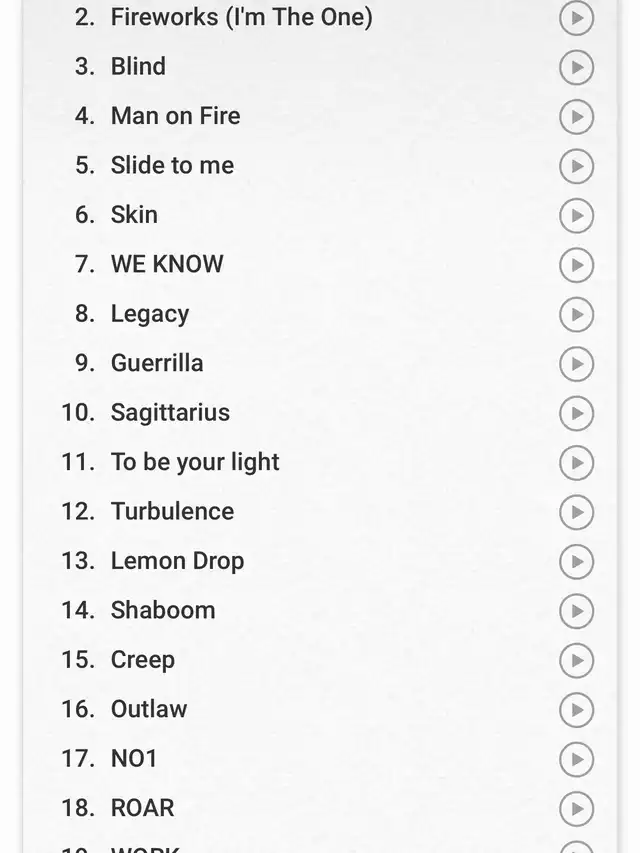Play the track Fireworks (I'm The One)
The image size is (640, 853).
click(x=576, y=18)
